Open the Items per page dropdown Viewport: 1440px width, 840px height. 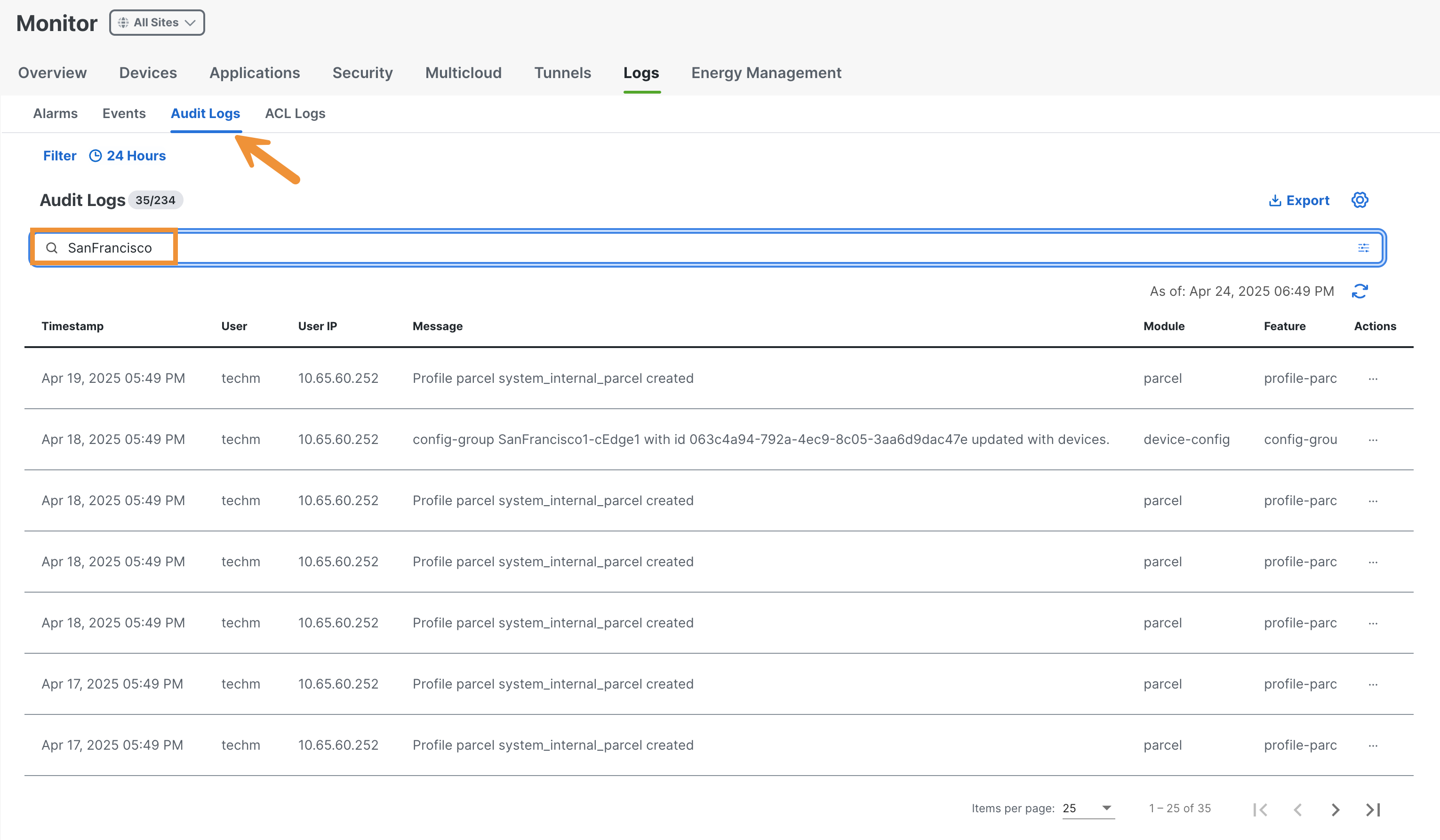(1088, 808)
